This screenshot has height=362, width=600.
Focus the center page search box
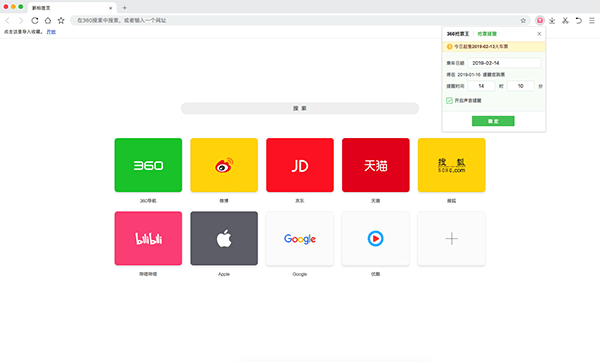tap(300, 108)
